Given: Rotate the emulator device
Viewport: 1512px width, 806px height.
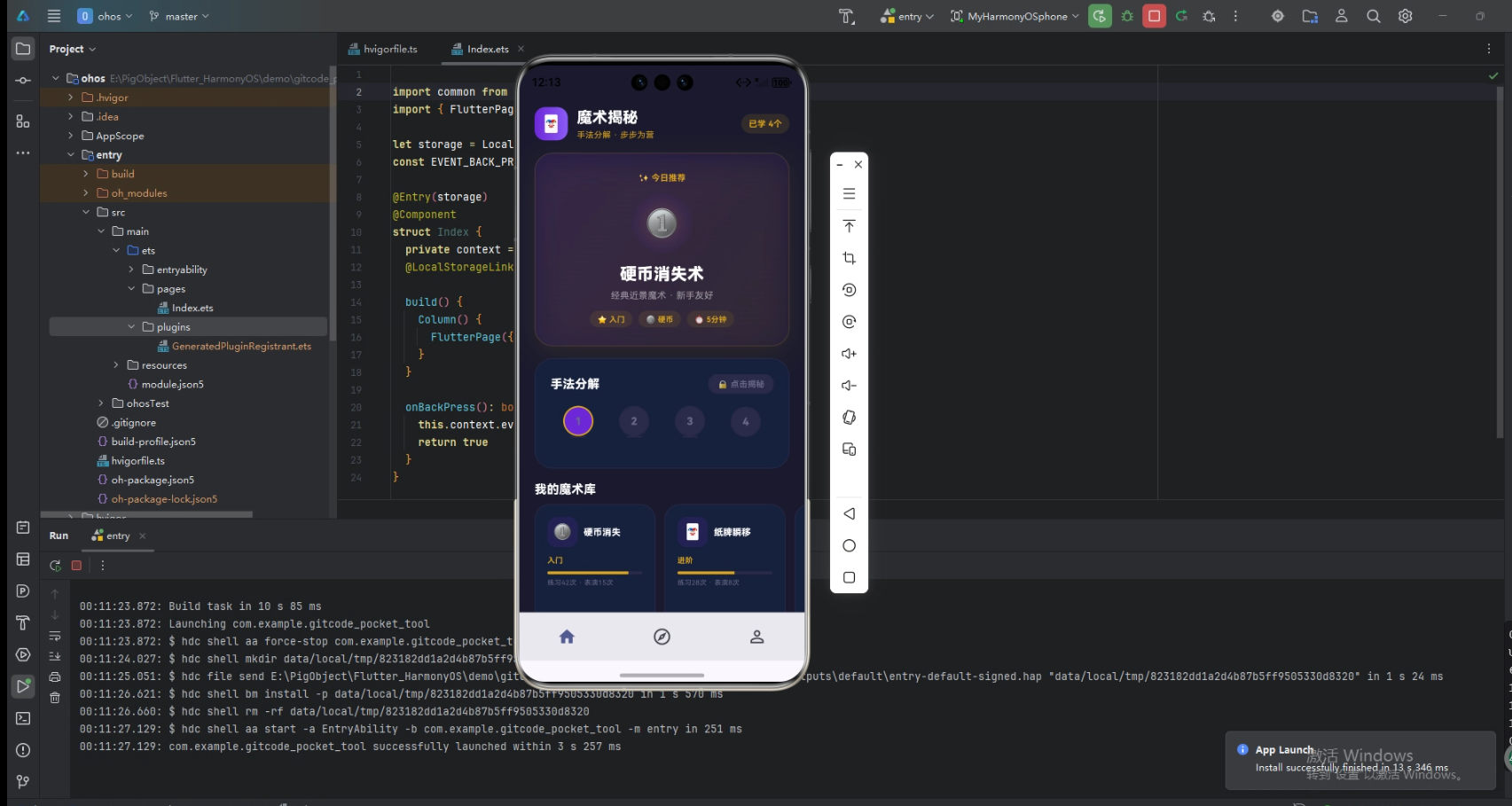Looking at the screenshot, I should (x=849, y=418).
